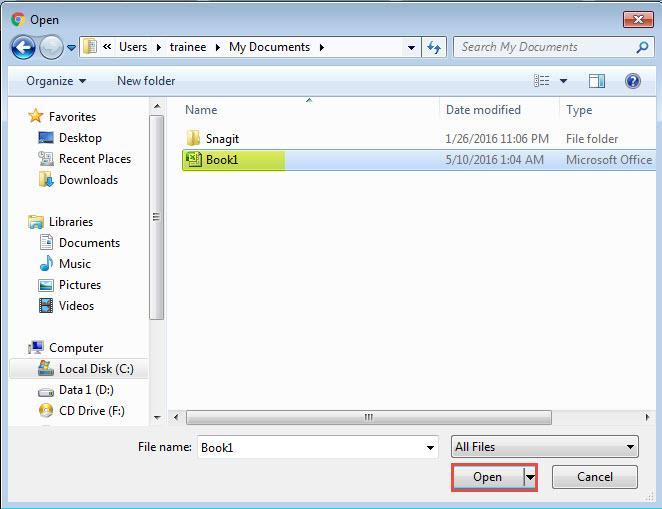Click the folder icon in address bar

90,46
